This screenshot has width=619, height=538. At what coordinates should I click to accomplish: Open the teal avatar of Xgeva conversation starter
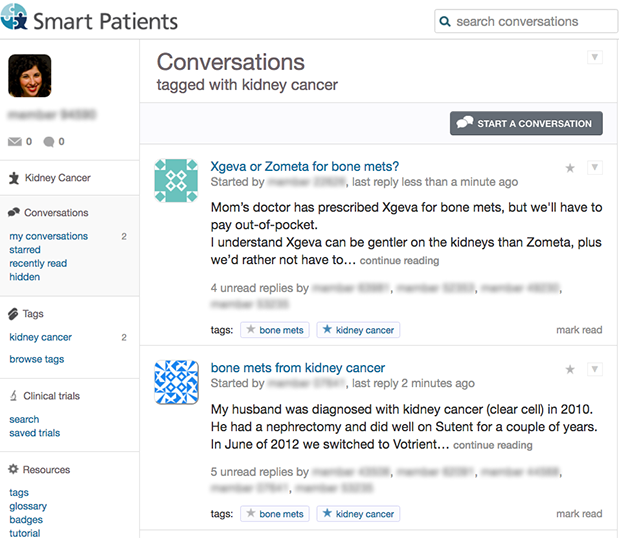[176, 180]
